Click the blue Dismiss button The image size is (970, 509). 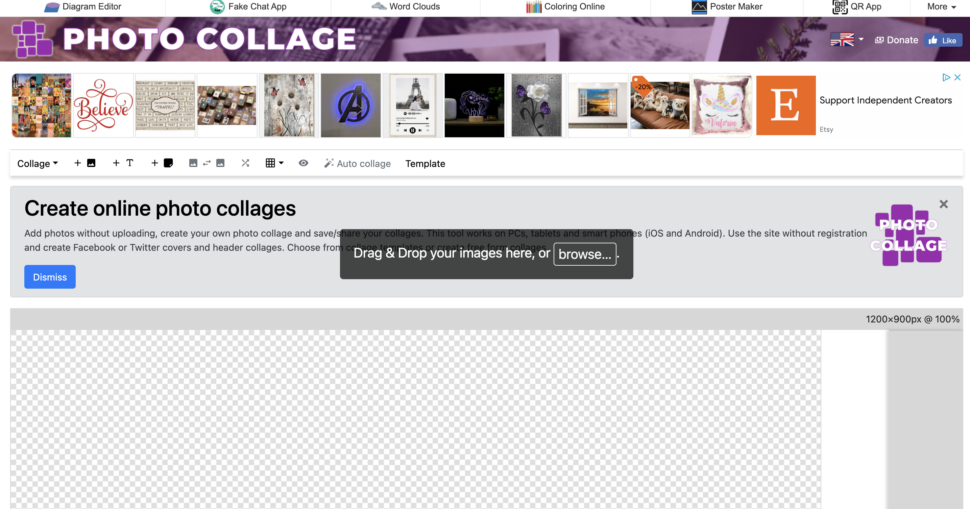50,277
